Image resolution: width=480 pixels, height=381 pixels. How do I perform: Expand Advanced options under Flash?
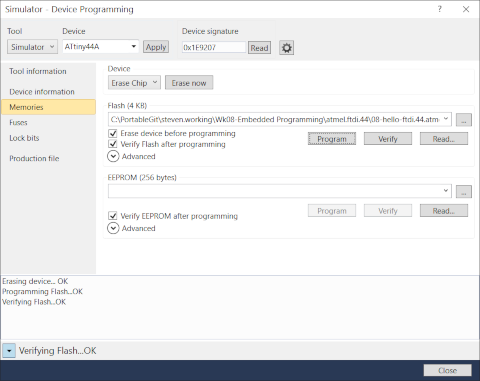pos(113,156)
